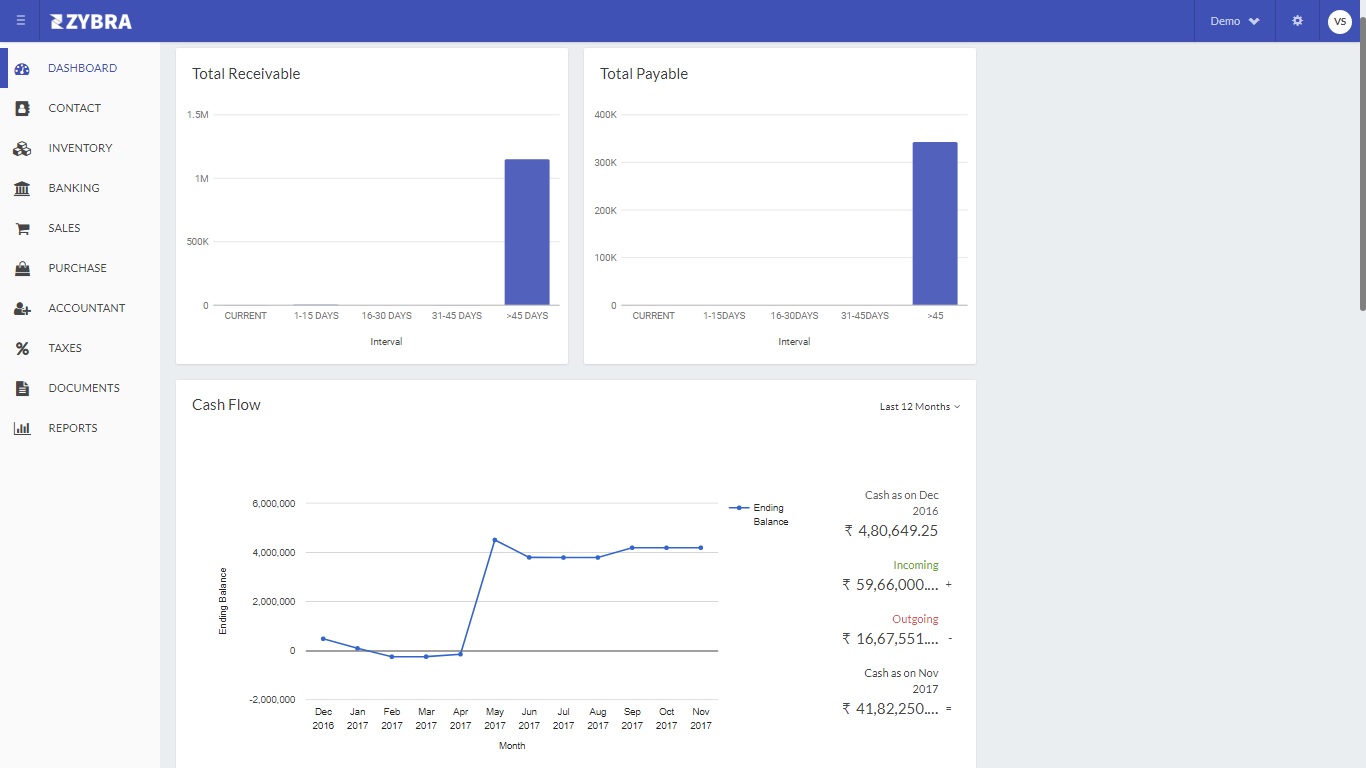Click the Contact address book icon
This screenshot has height=768, width=1366.
coord(22,108)
